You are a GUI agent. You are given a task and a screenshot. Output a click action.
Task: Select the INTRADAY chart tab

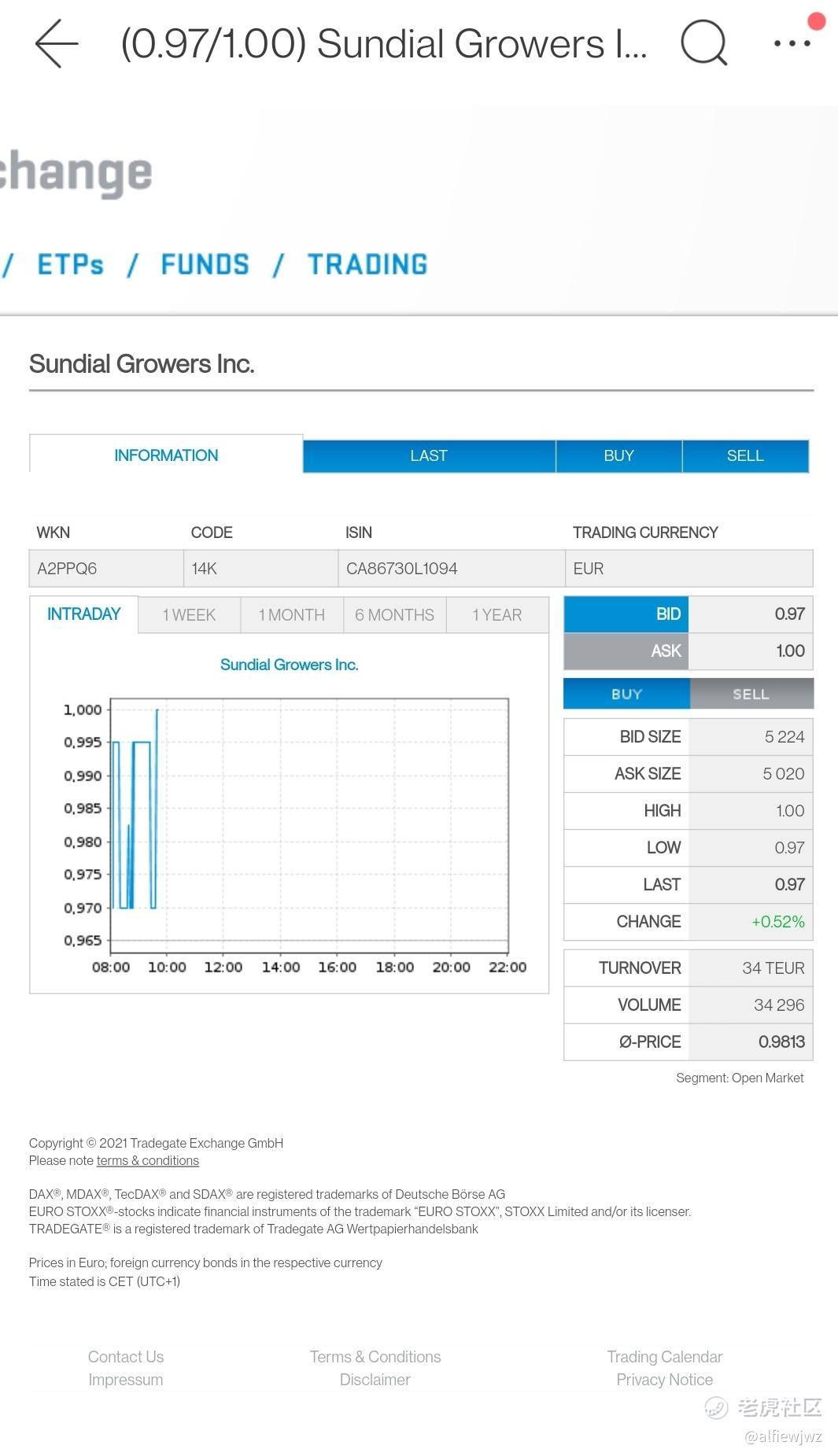pyautogui.click(x=83, y=614)
